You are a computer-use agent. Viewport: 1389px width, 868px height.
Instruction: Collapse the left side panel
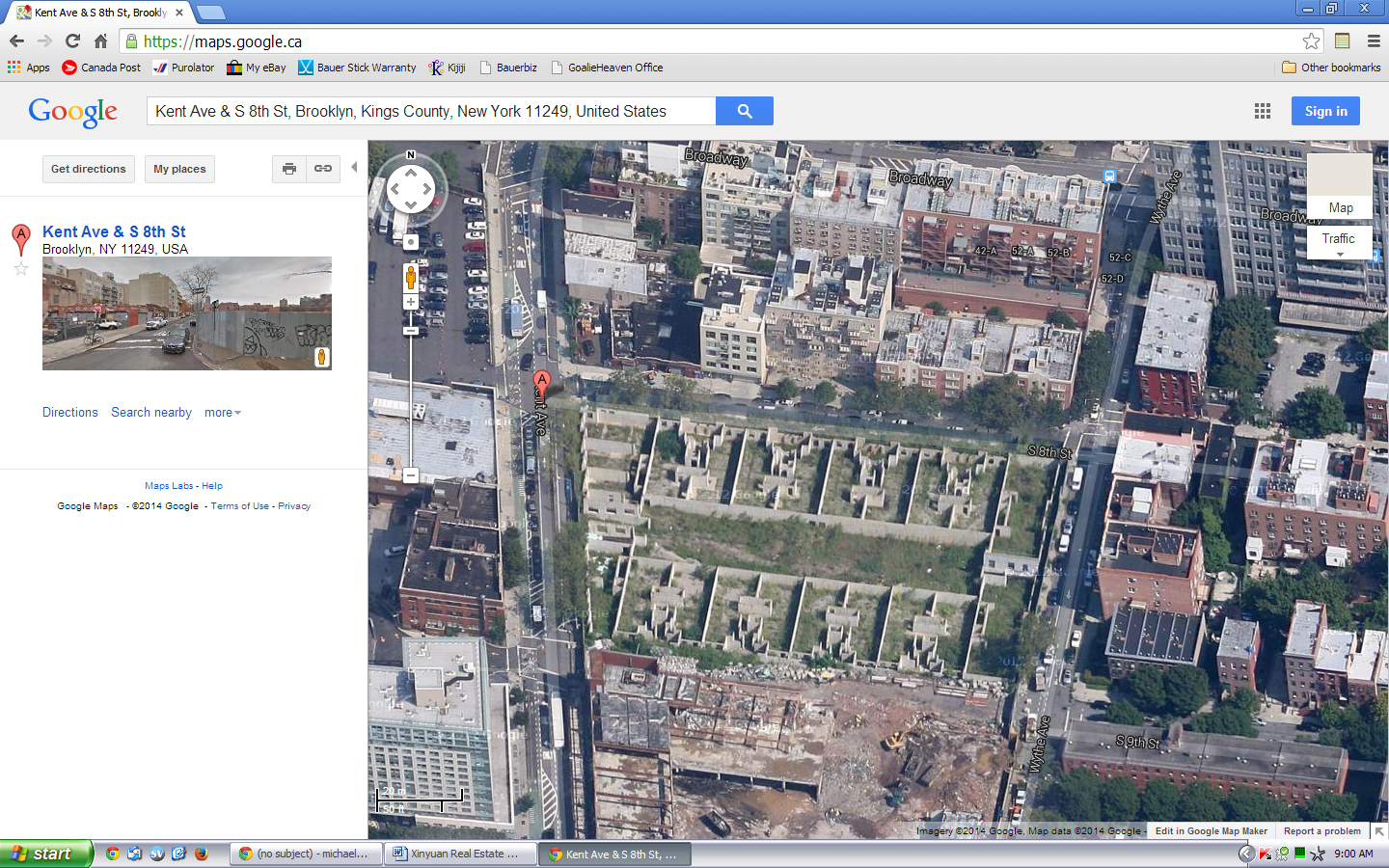[x=354, y=168]
